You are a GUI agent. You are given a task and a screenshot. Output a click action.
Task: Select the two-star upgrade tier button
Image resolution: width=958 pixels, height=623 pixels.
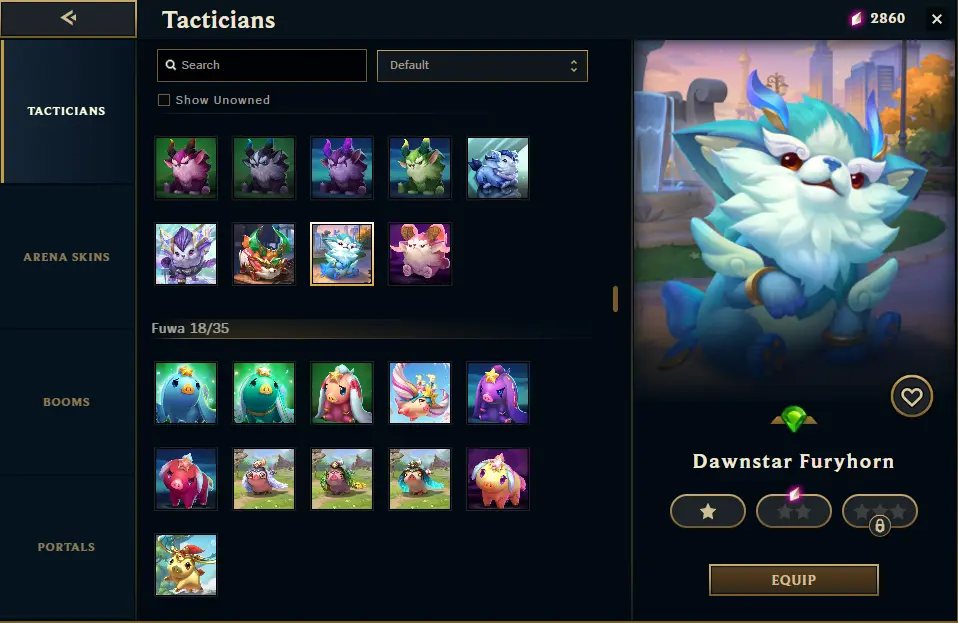793,511
